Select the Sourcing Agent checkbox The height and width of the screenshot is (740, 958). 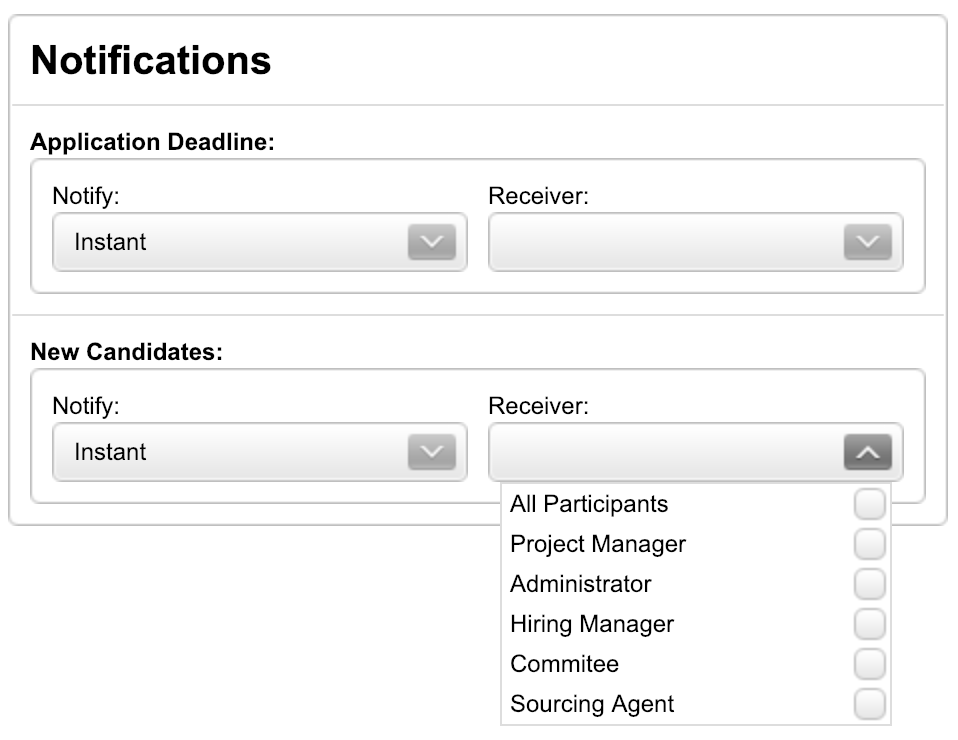(x=870, y=704)
